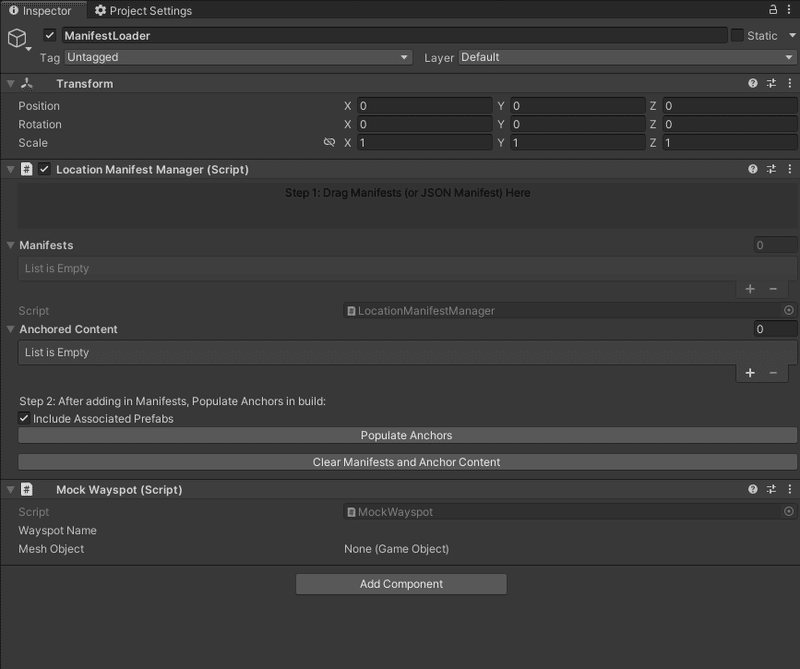Add an element to the Manifests list
This screenshot has width=800, height=669.
pos(750,289)
